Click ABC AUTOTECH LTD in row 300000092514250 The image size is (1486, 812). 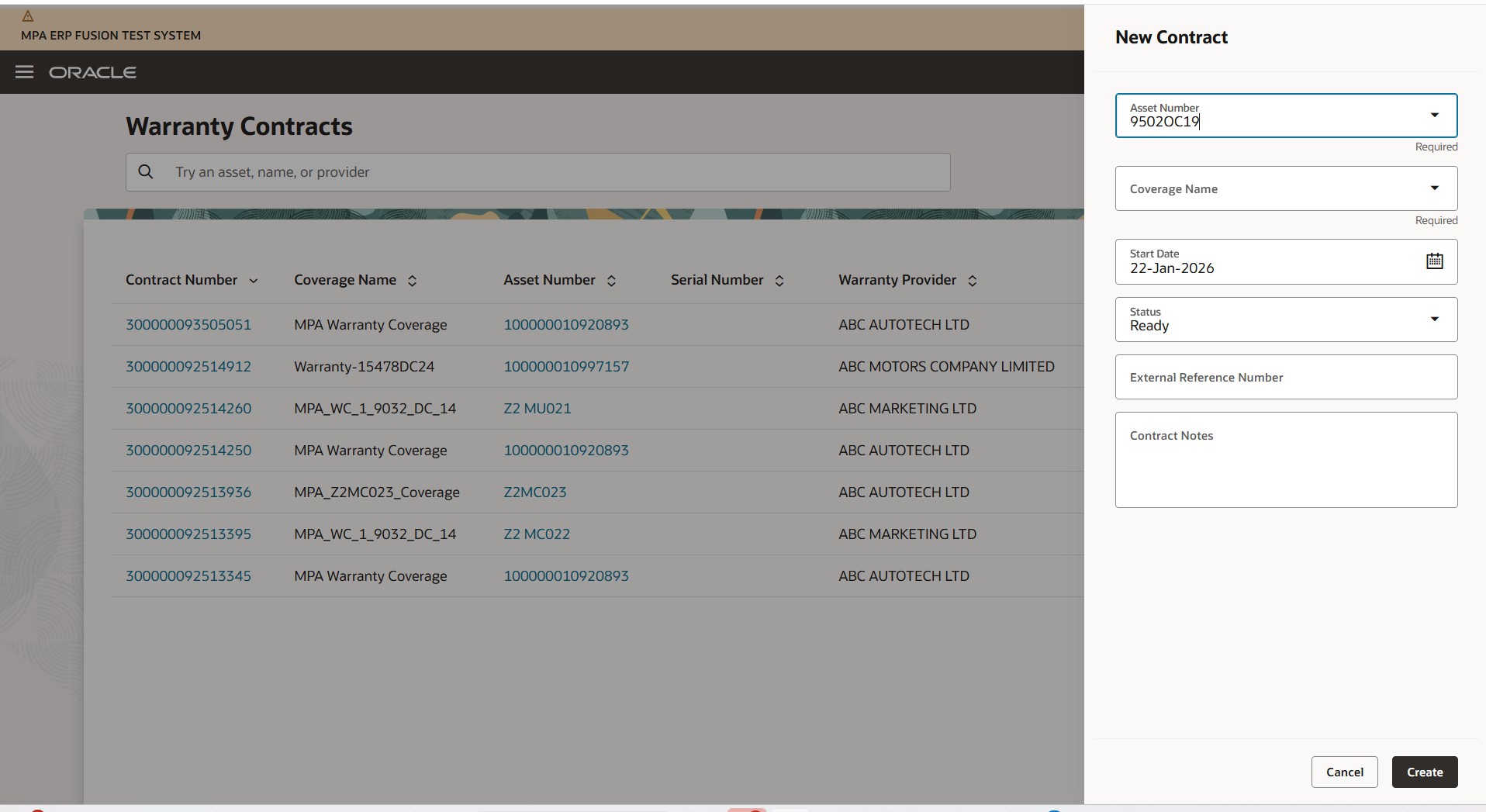pyautogui.click(x=904, y=451)
